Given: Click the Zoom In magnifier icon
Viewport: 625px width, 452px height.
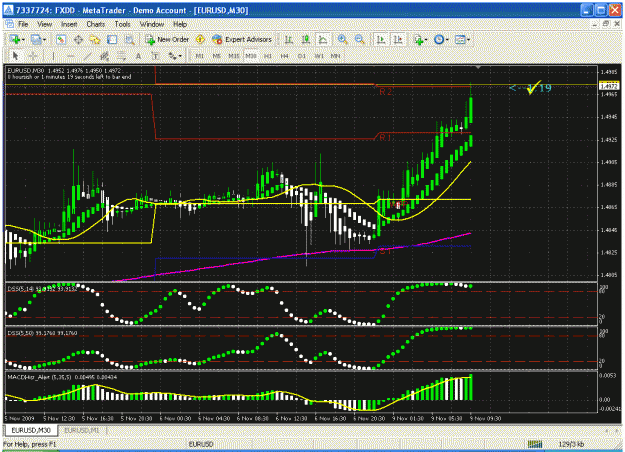Looking at the screenshot, I should click(x=342, y=39).
